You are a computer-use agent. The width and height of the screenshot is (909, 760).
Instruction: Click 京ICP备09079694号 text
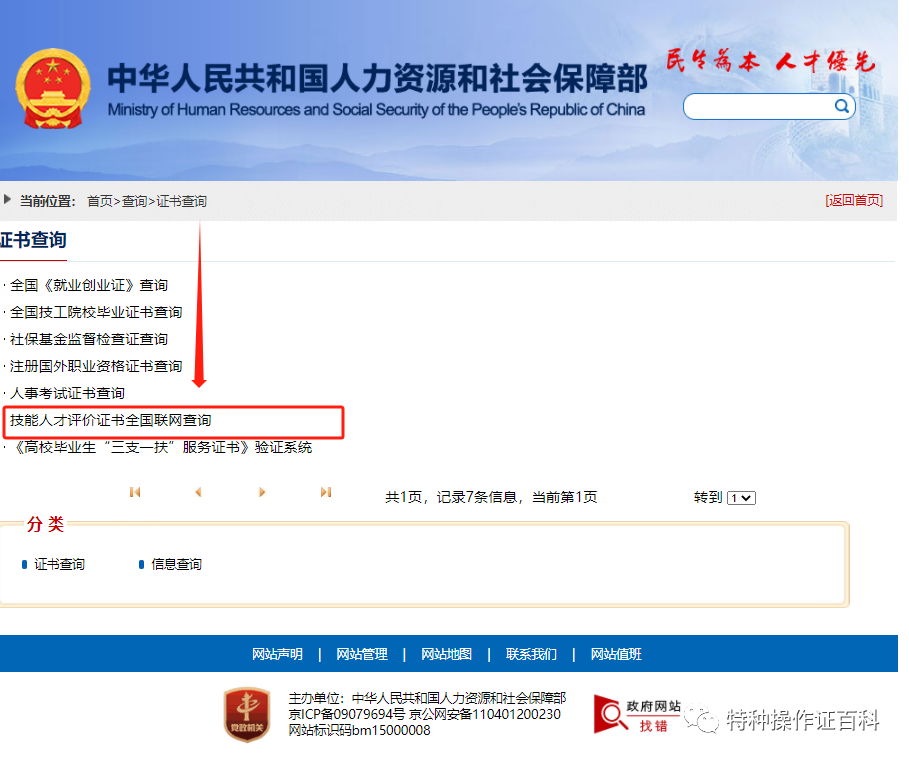pyautogui.click(x=347, y=714)
